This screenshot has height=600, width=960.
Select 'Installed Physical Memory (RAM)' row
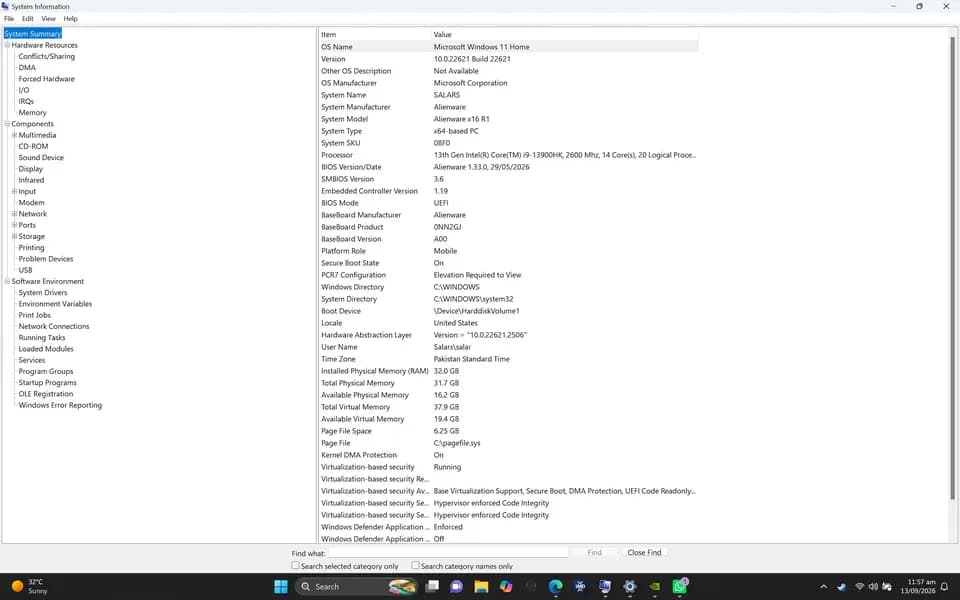(x=508, y=371)
